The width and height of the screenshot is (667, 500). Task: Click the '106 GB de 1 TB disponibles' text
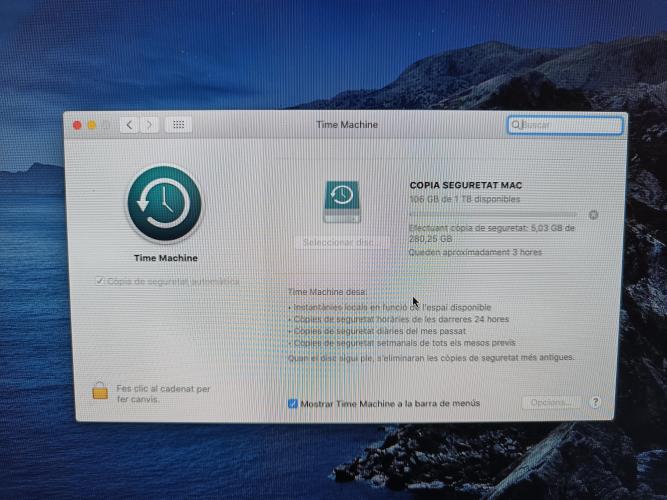click(465, 199)
